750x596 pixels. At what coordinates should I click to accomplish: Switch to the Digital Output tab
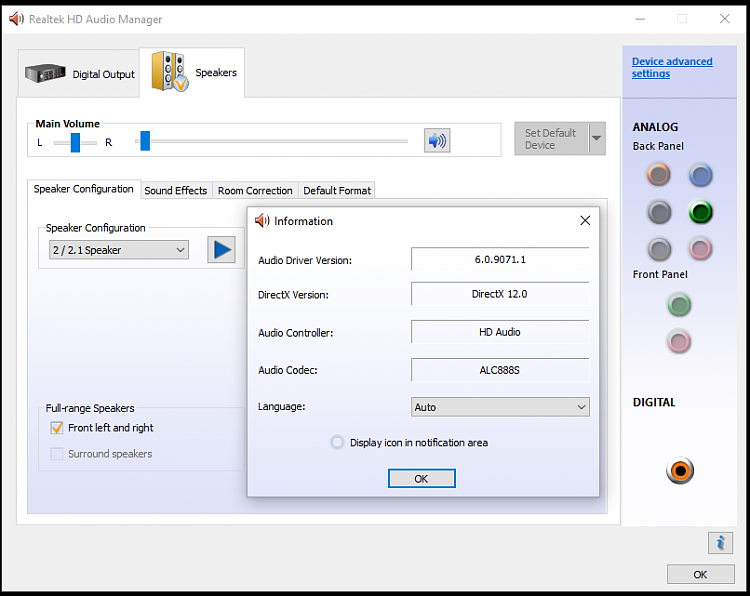[x=79, y=74]
